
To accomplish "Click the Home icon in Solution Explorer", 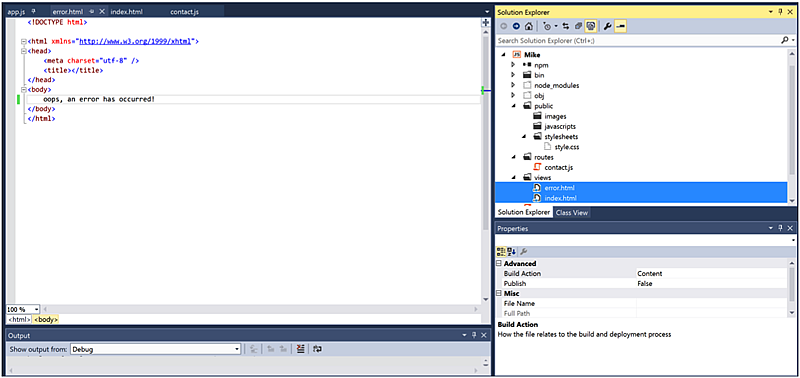I will (529, 26).
